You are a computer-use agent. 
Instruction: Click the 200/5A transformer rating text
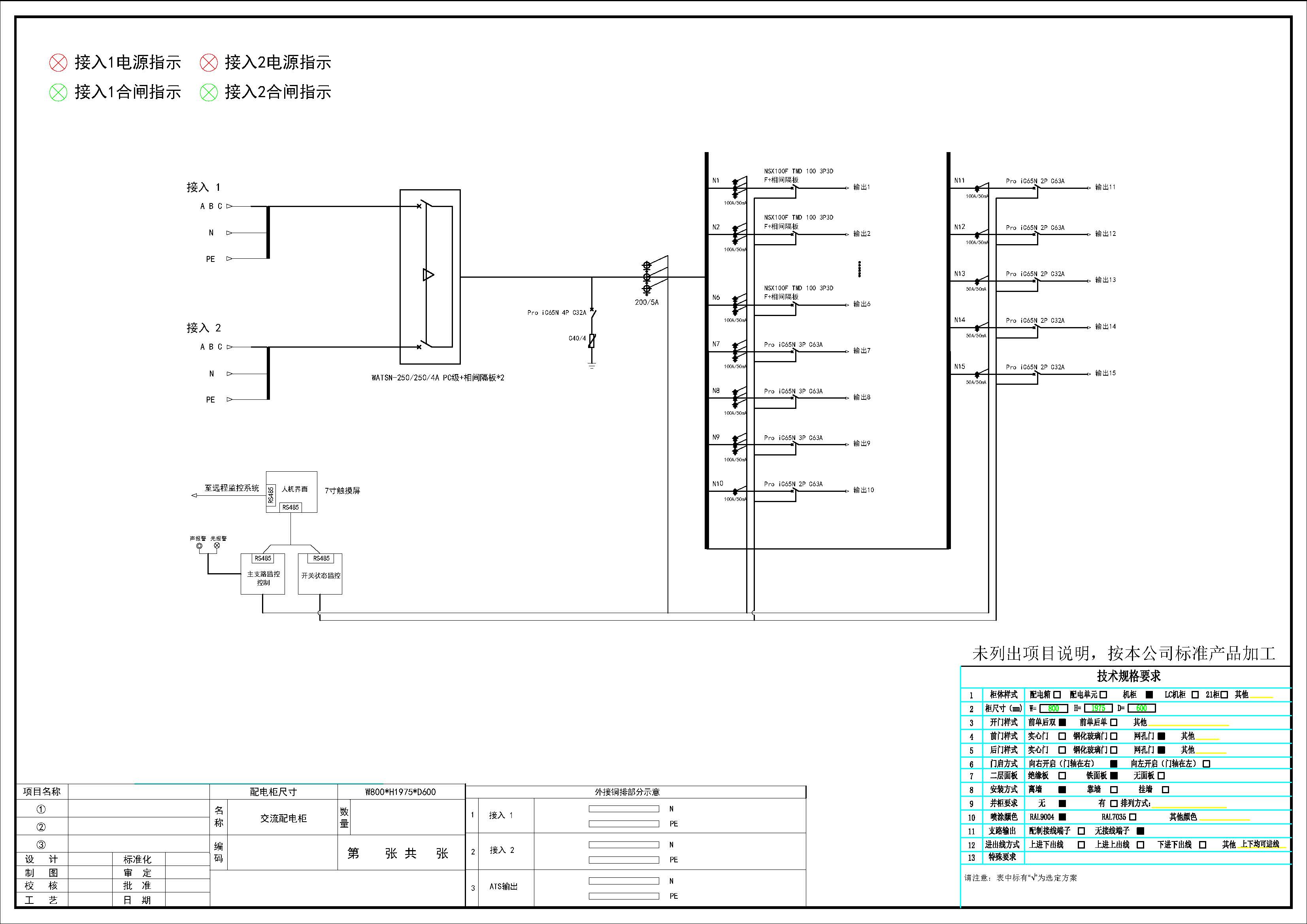647,303
